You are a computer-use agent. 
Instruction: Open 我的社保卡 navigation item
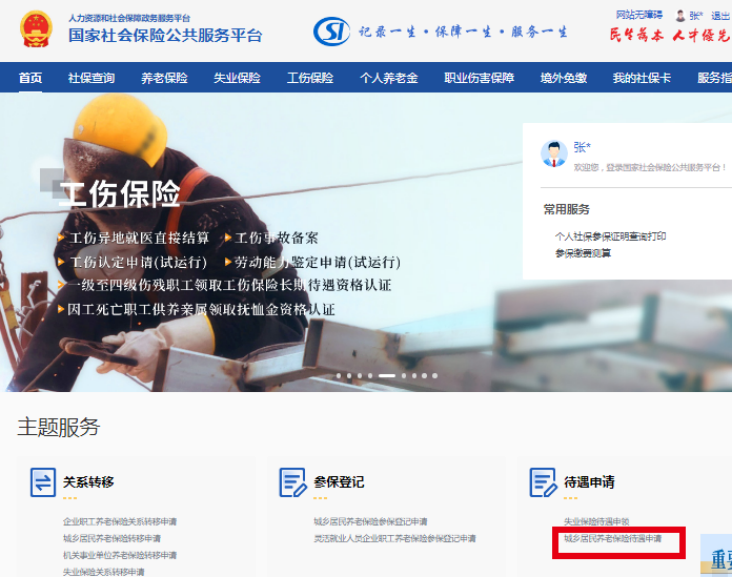coord(642,78)
